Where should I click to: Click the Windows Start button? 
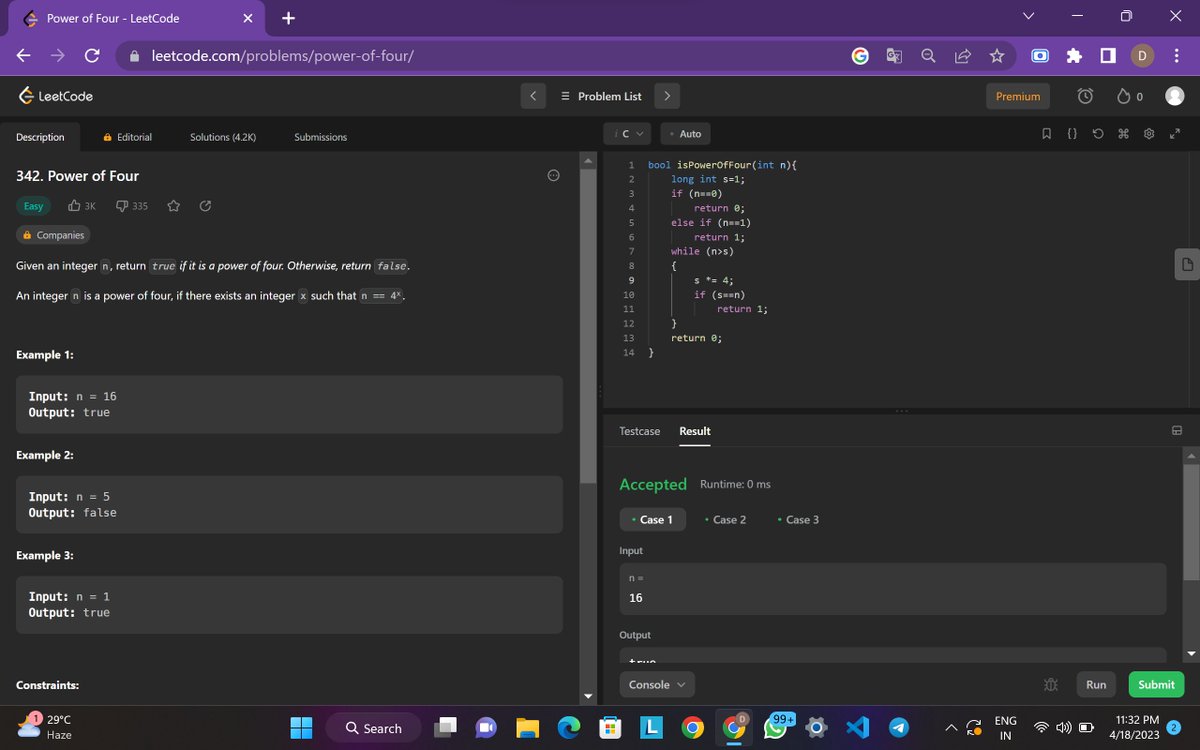tap(301, 729)
